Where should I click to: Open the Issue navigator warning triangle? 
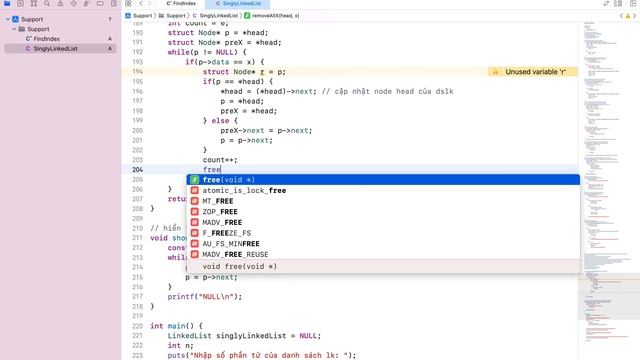(x=60, y=3)
